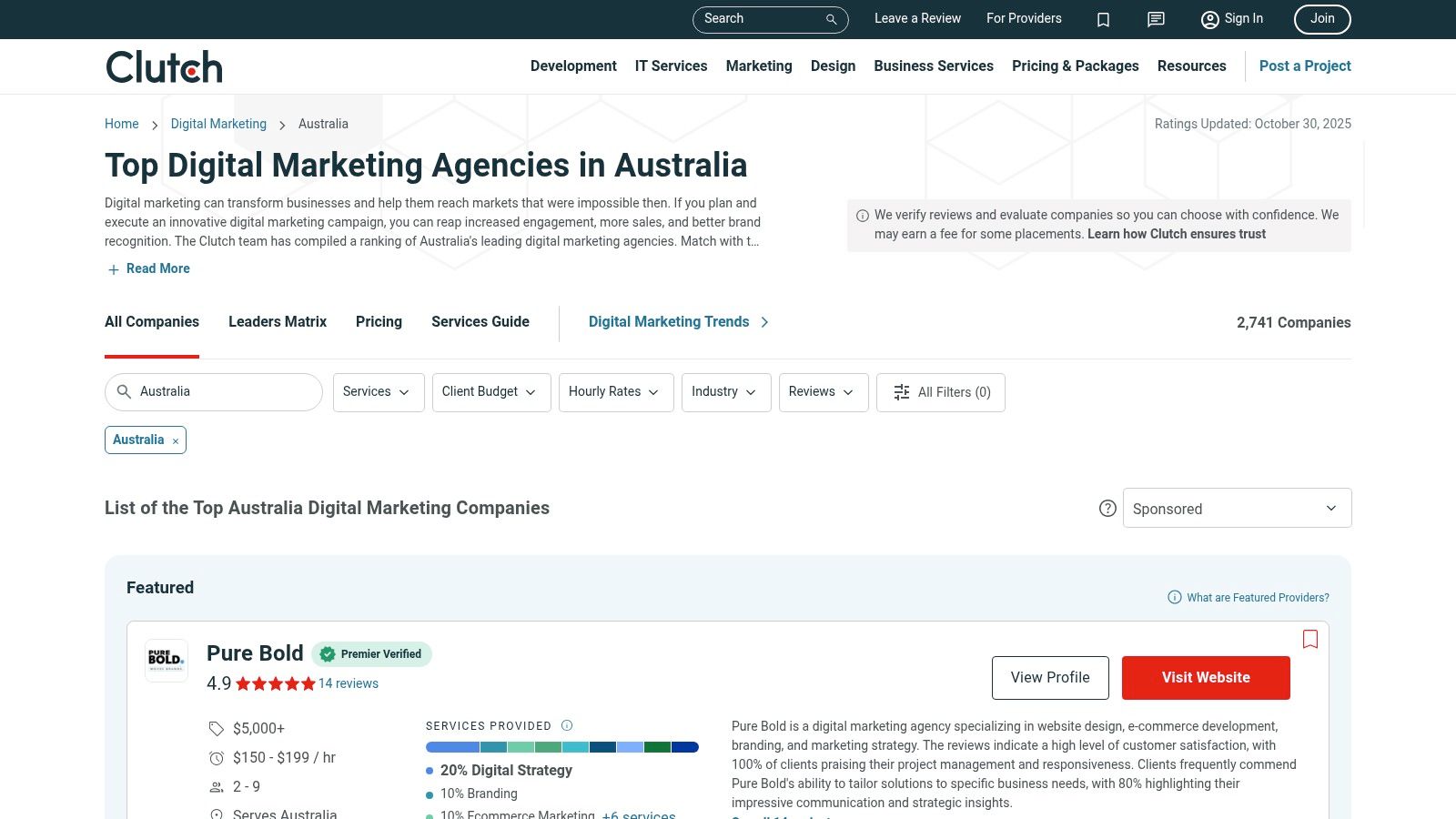Click the Clutch logo
The height and width of the screenshot is (819, 1456).
pyautogui.click(x=165, y=66)
